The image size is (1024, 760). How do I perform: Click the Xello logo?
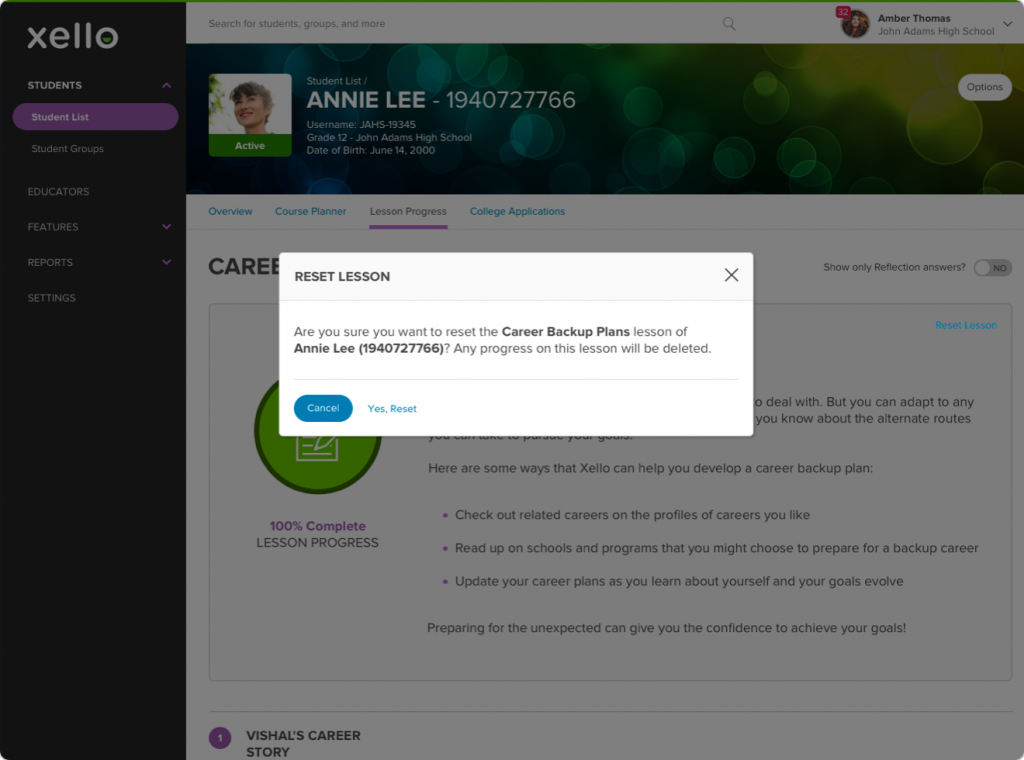tap(72, 37)
